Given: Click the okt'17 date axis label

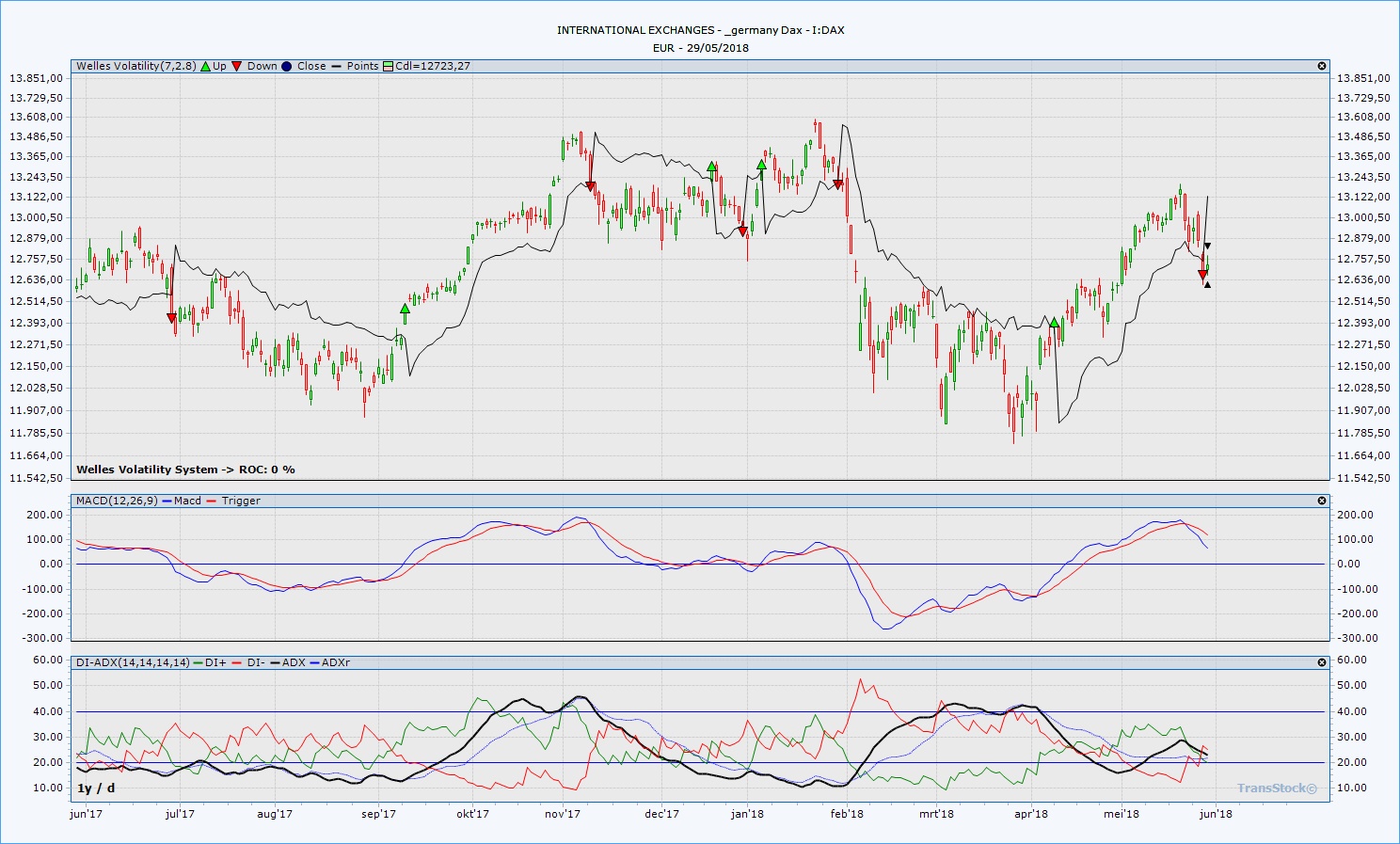Looking at the screenshot, I should pyautogui.click(x=472, y=814).
